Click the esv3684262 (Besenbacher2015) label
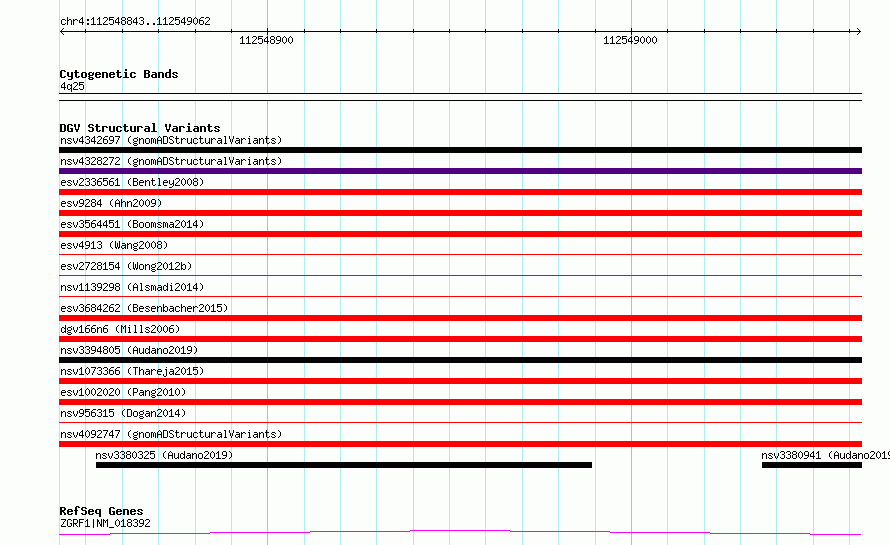The width and height of the screenshot is (890, 545). coord(144,308)
